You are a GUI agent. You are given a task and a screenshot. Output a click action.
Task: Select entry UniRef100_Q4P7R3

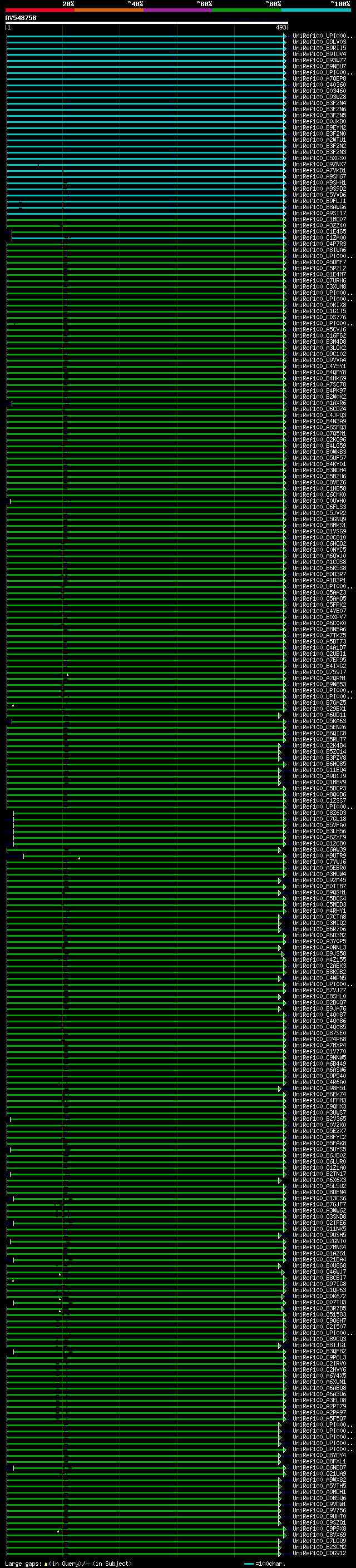coord(319,244)
